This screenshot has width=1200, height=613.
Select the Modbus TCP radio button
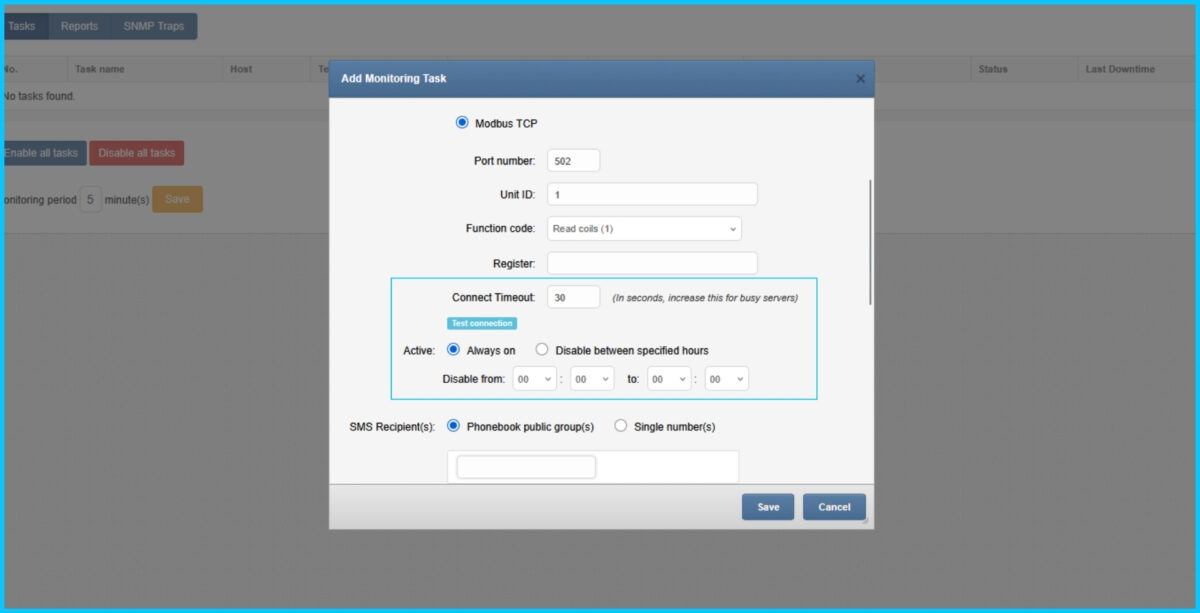click(x=462, y=123)
